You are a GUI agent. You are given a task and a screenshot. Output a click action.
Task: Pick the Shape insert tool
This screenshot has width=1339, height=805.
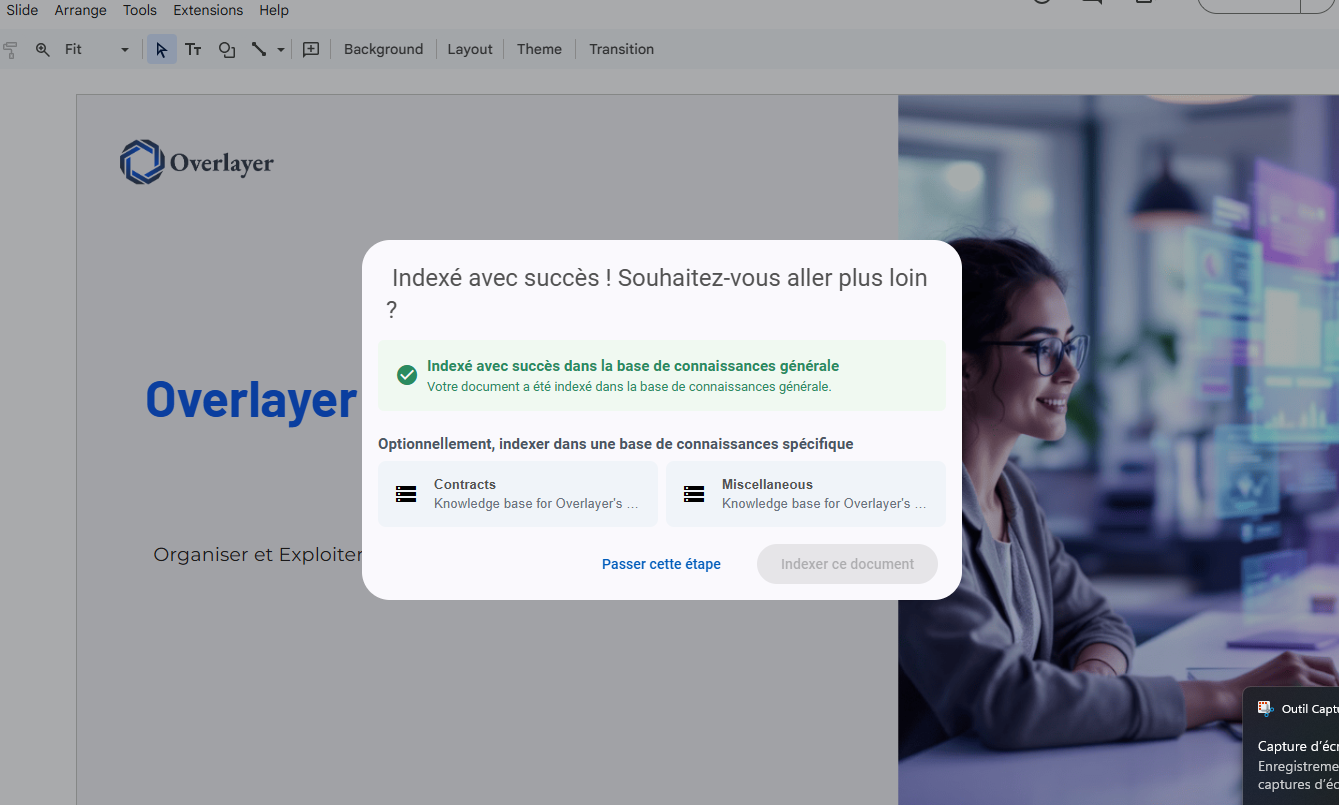[227, 49]
